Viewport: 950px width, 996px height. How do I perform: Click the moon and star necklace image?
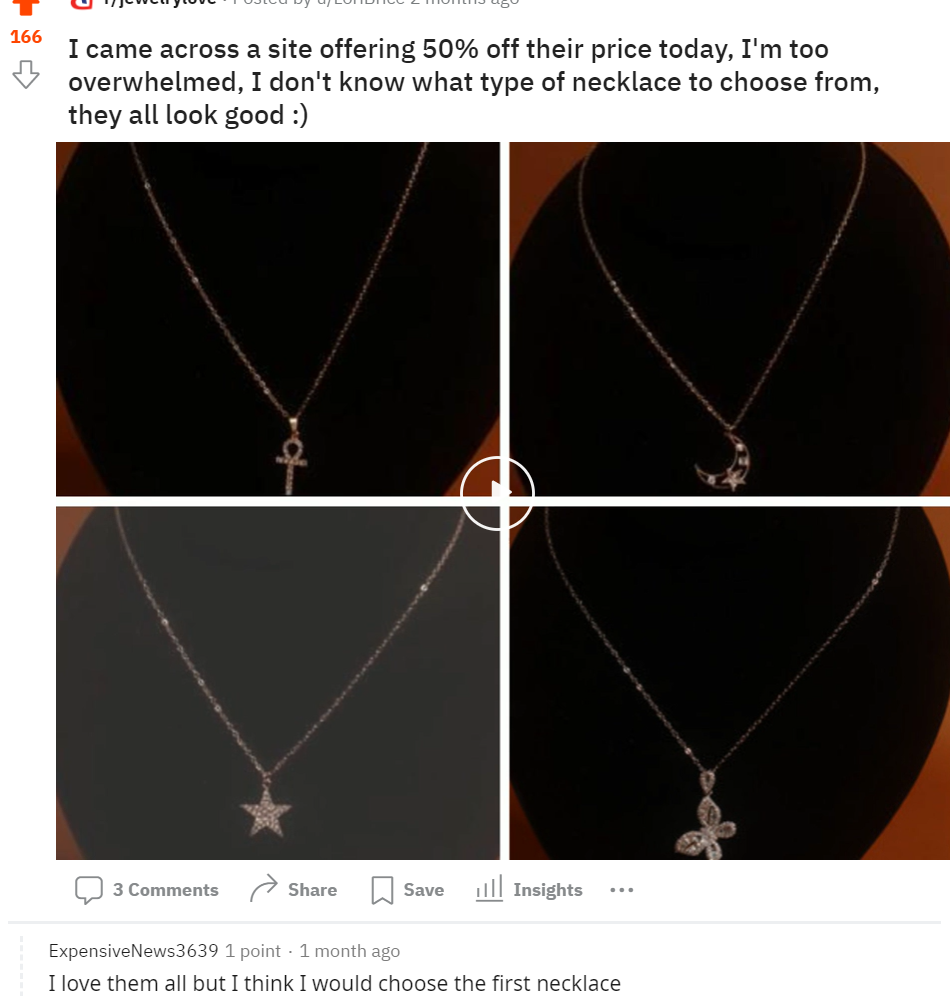click(730, 319)
